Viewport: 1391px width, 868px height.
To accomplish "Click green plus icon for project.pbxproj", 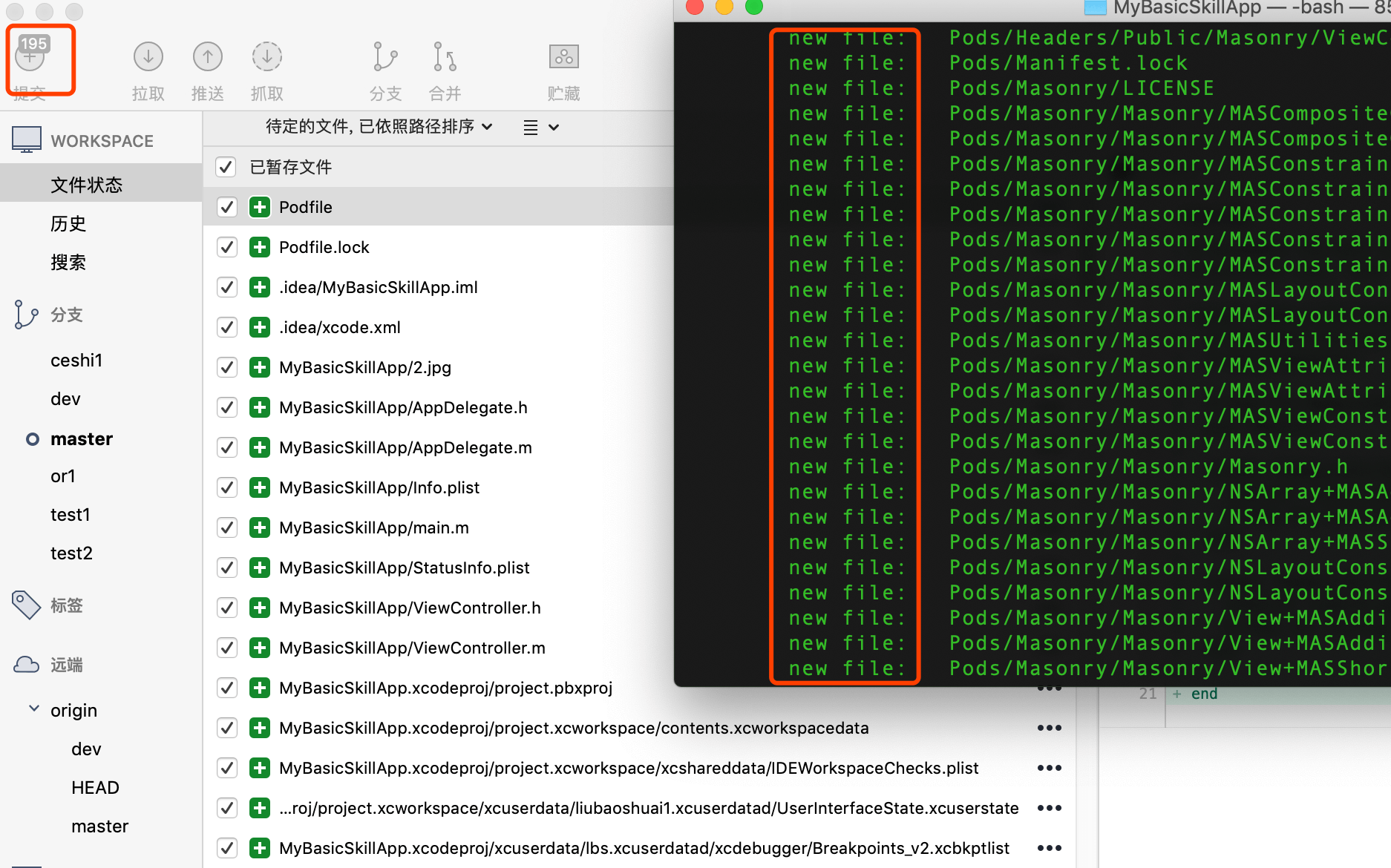I will [260, 688].
